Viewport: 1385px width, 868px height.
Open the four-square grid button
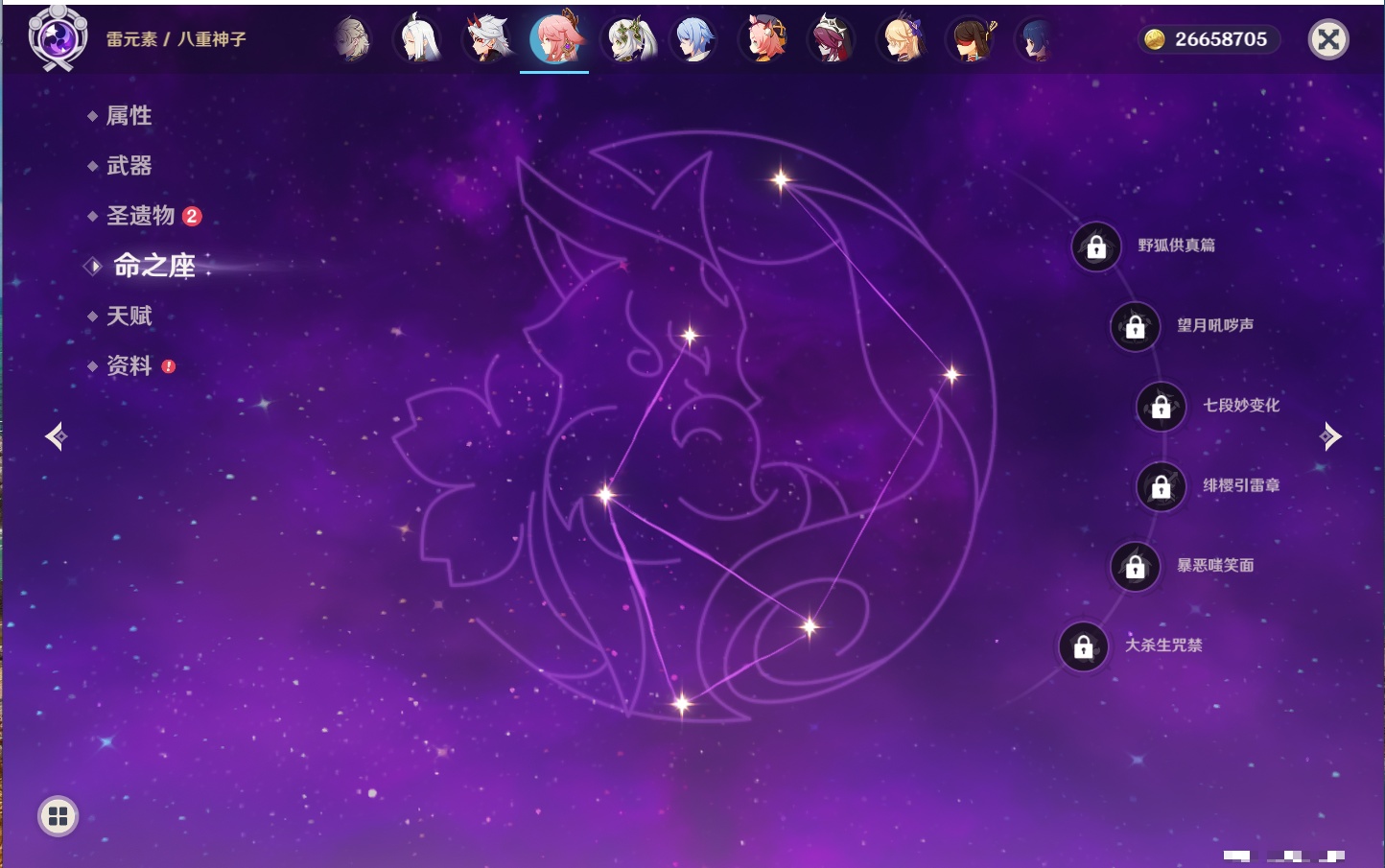[x=58, y=816]
